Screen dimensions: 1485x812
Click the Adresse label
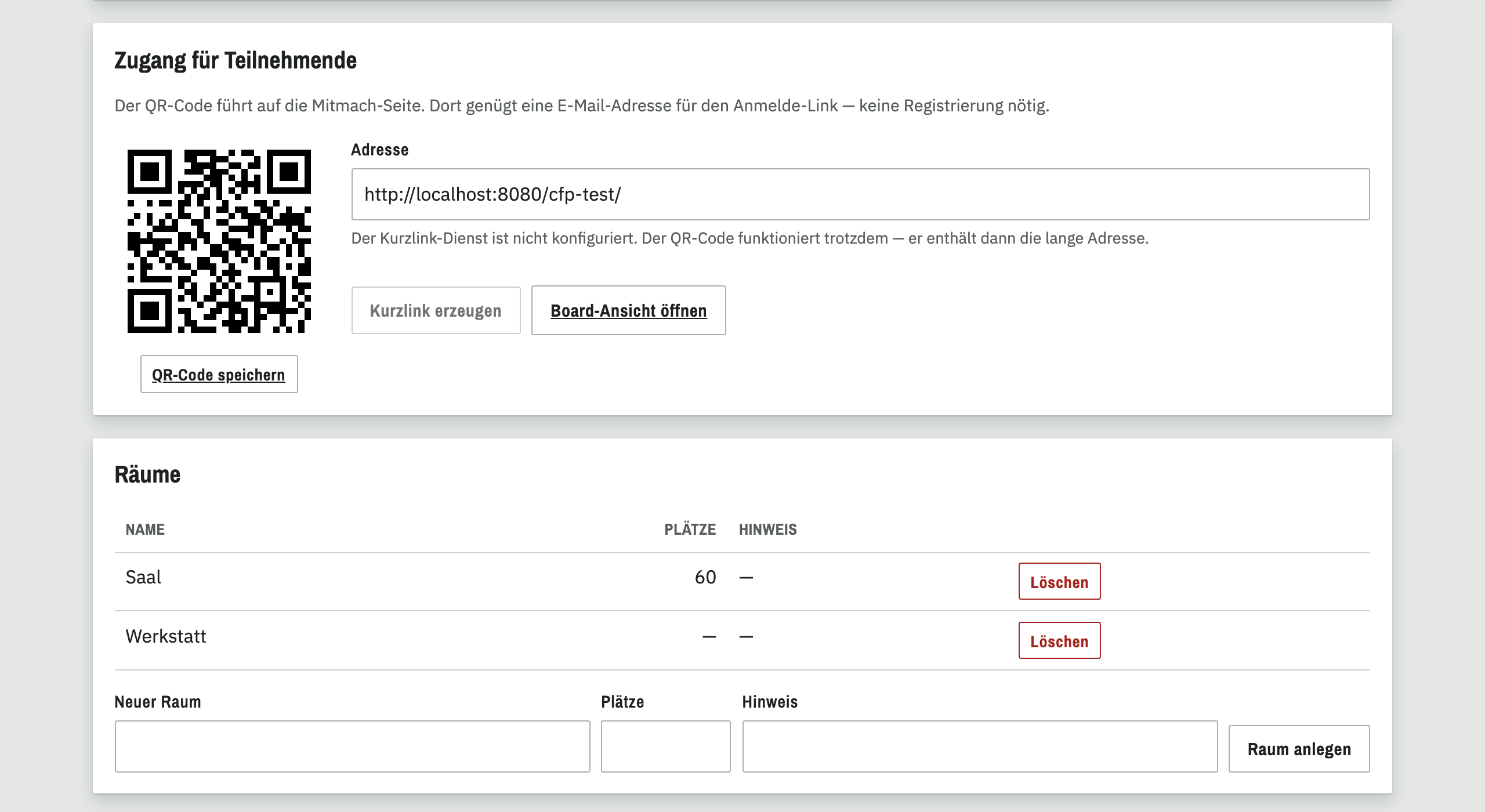pyautogui.click(x=379, y=150)
